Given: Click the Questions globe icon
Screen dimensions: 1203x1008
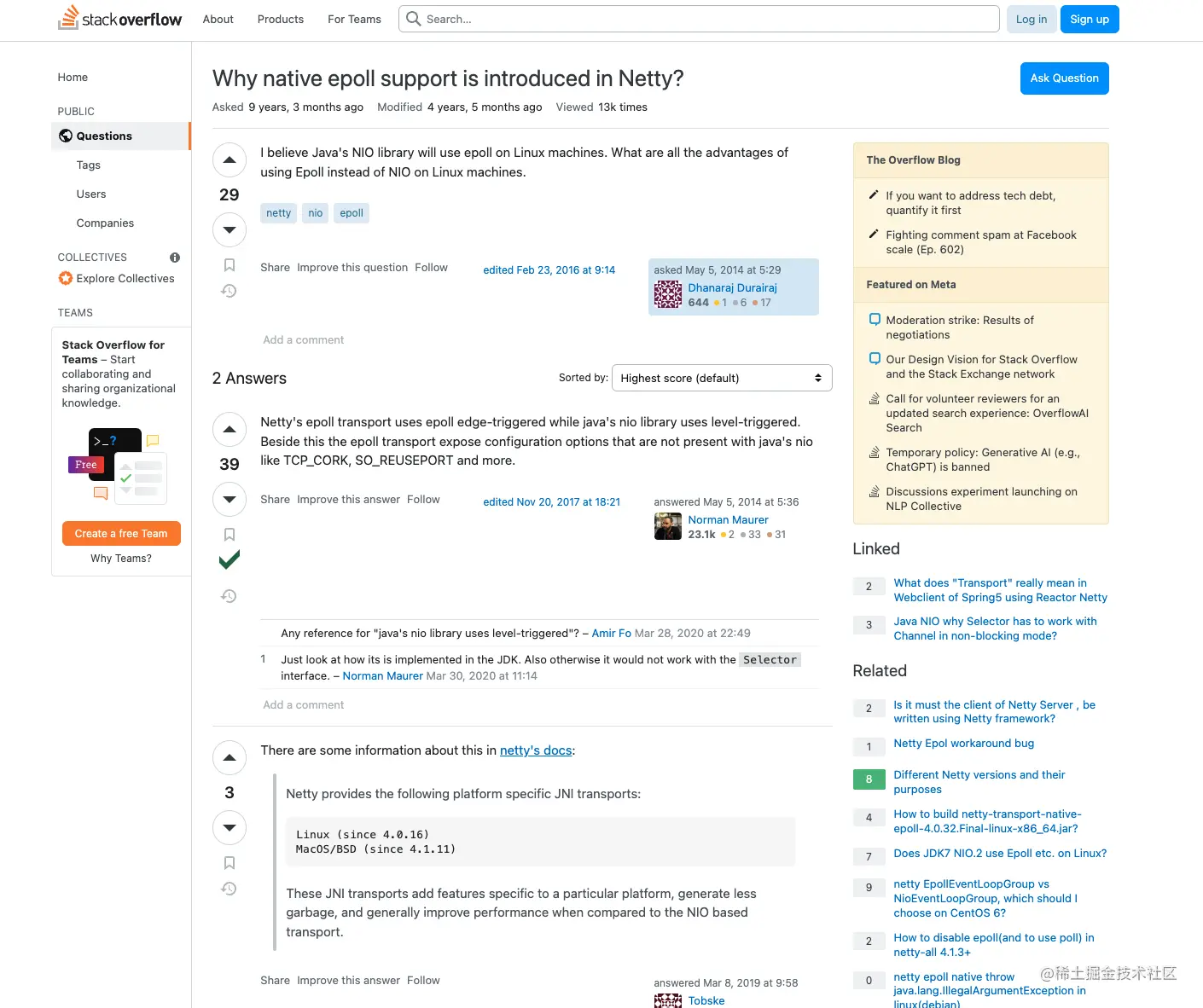Looking at the screenshot, I should tap(66, 136).
